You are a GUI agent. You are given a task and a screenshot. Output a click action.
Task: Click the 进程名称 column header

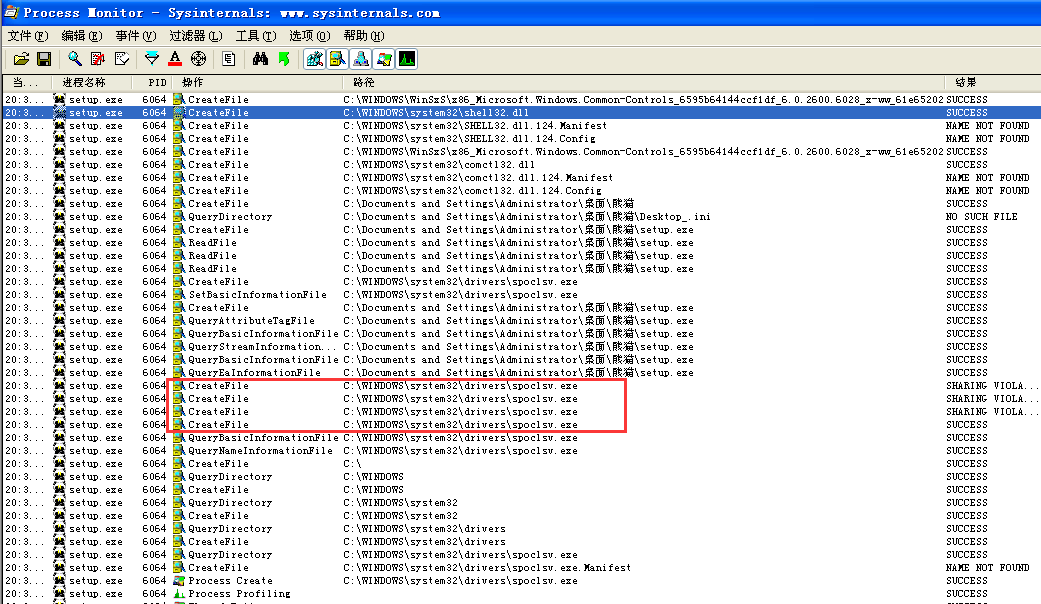pos(83,82)
